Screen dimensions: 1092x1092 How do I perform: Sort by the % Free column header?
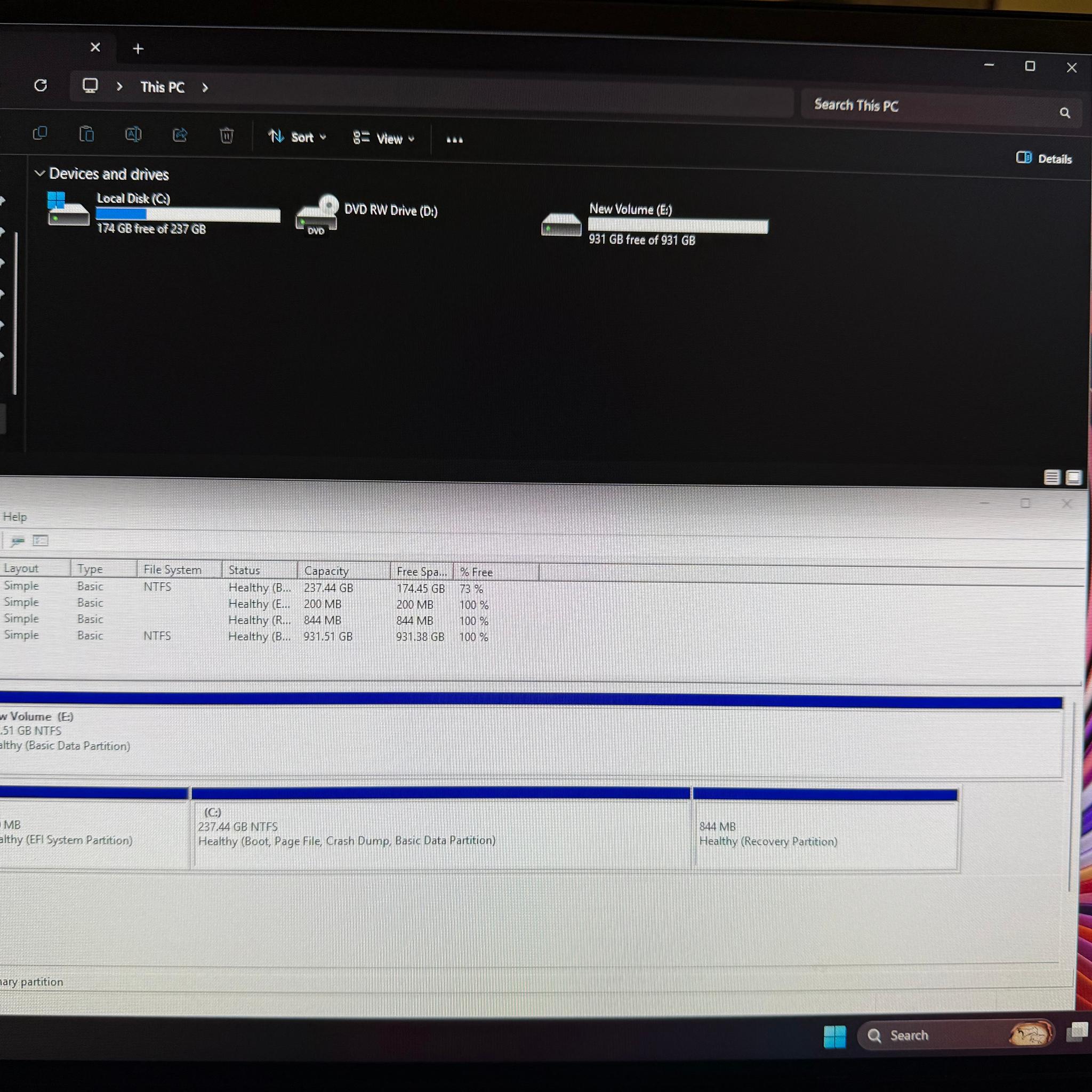[496, 572]
